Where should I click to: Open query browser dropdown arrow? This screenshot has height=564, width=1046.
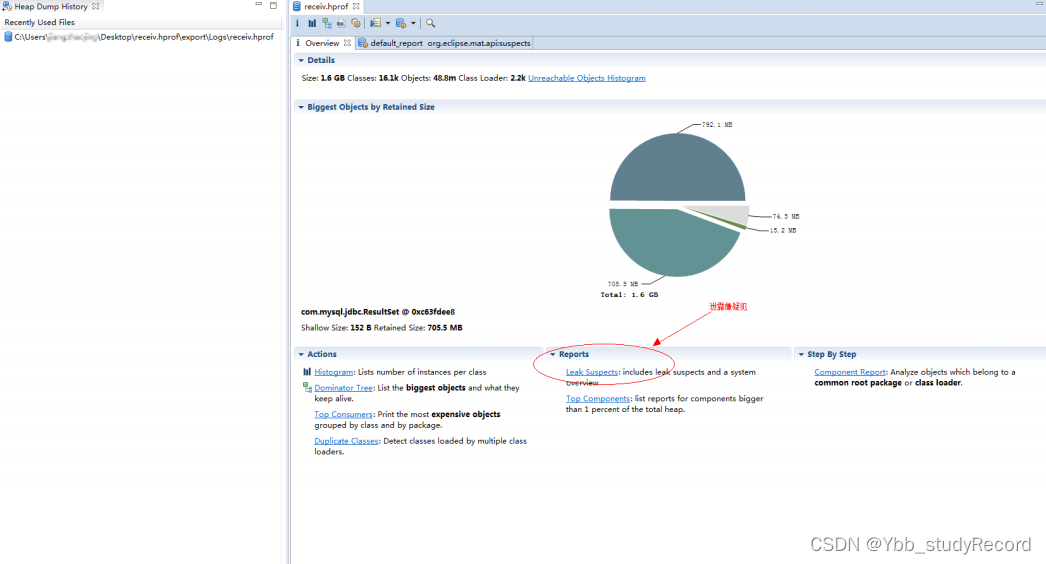point(413,23)
